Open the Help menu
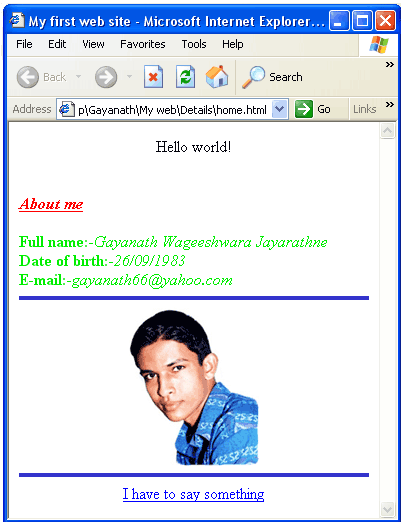 [232, 44]
